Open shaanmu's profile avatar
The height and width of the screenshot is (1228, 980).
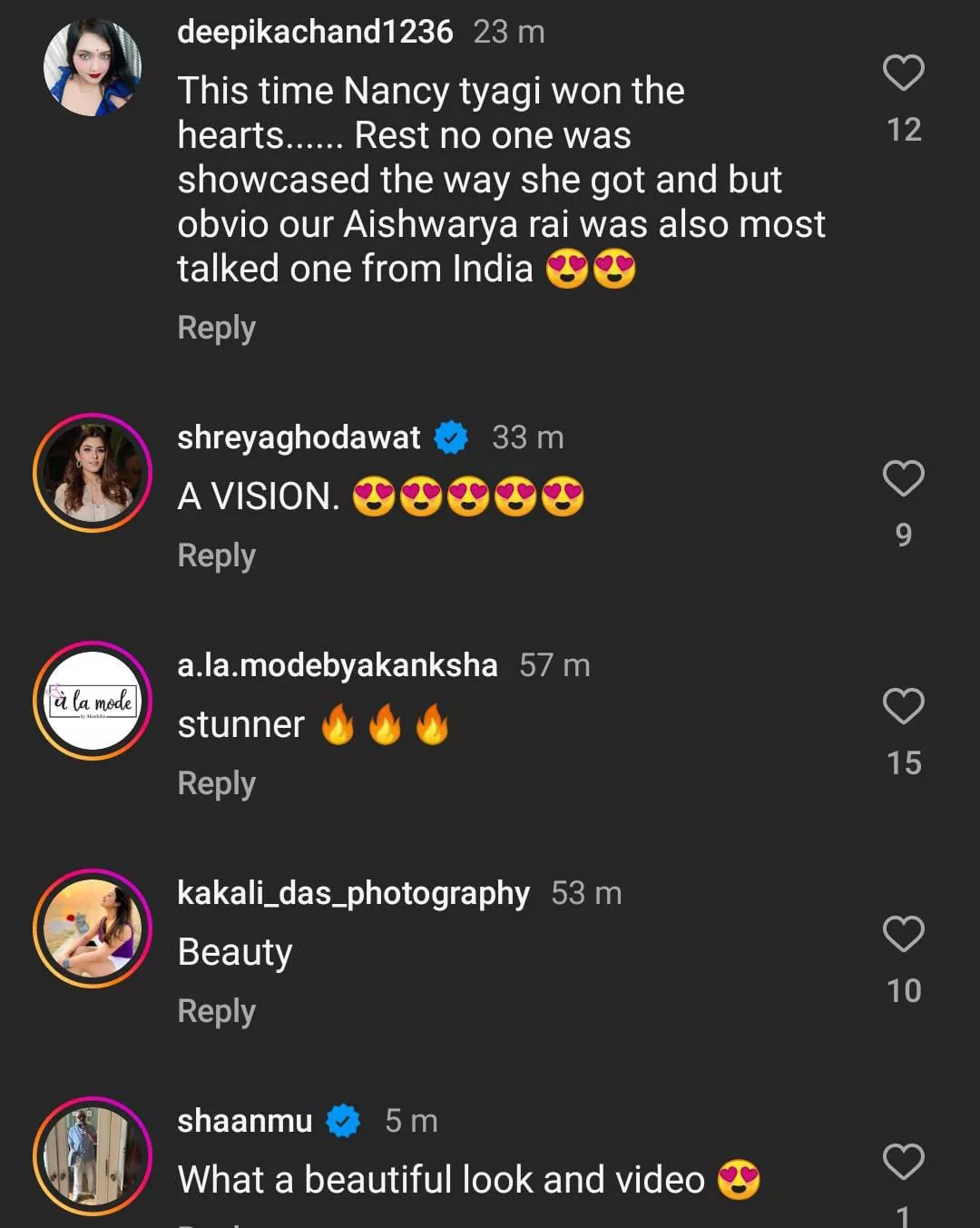(93, 1156)
